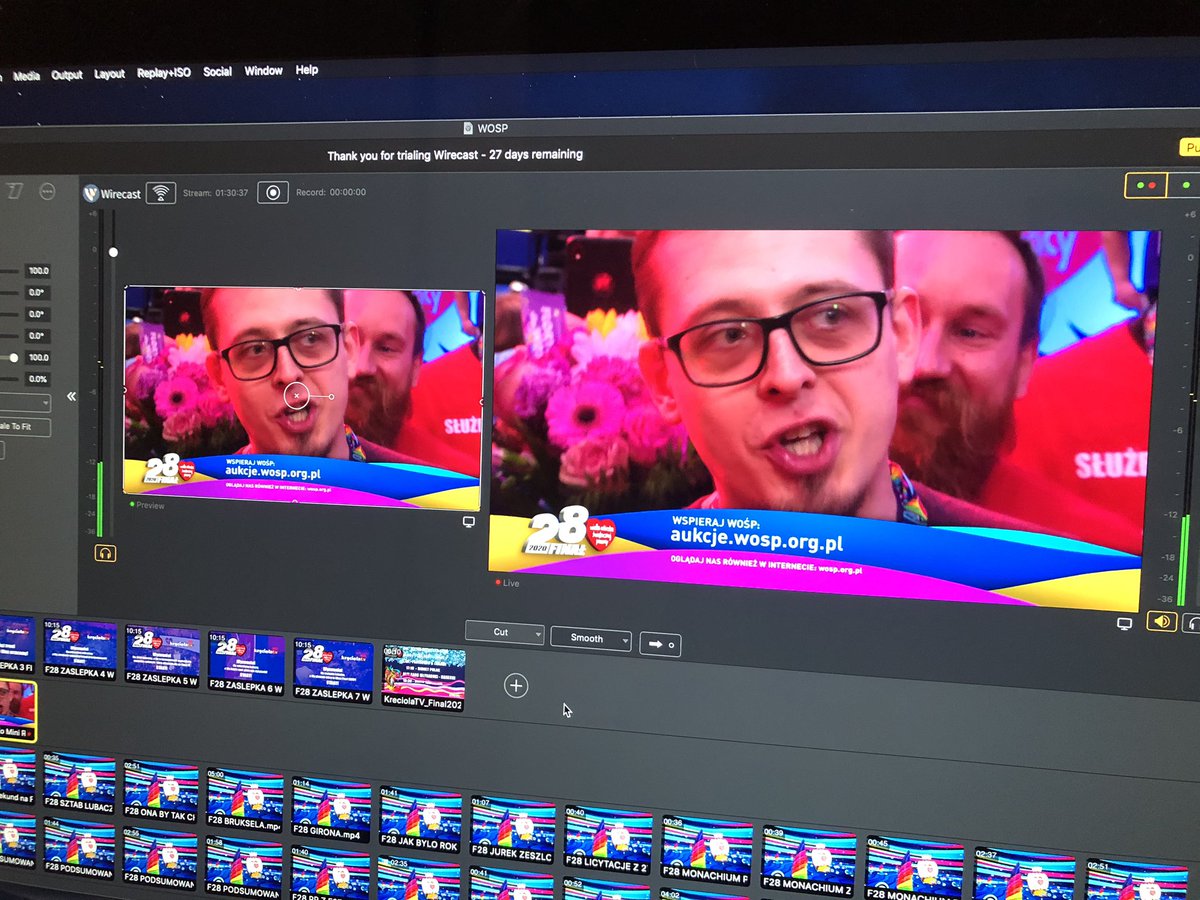The width and height of the screenshot is (1200, 900).
Task: Click the Record timer 00:00:00 text
Action: tap(331, 192)
